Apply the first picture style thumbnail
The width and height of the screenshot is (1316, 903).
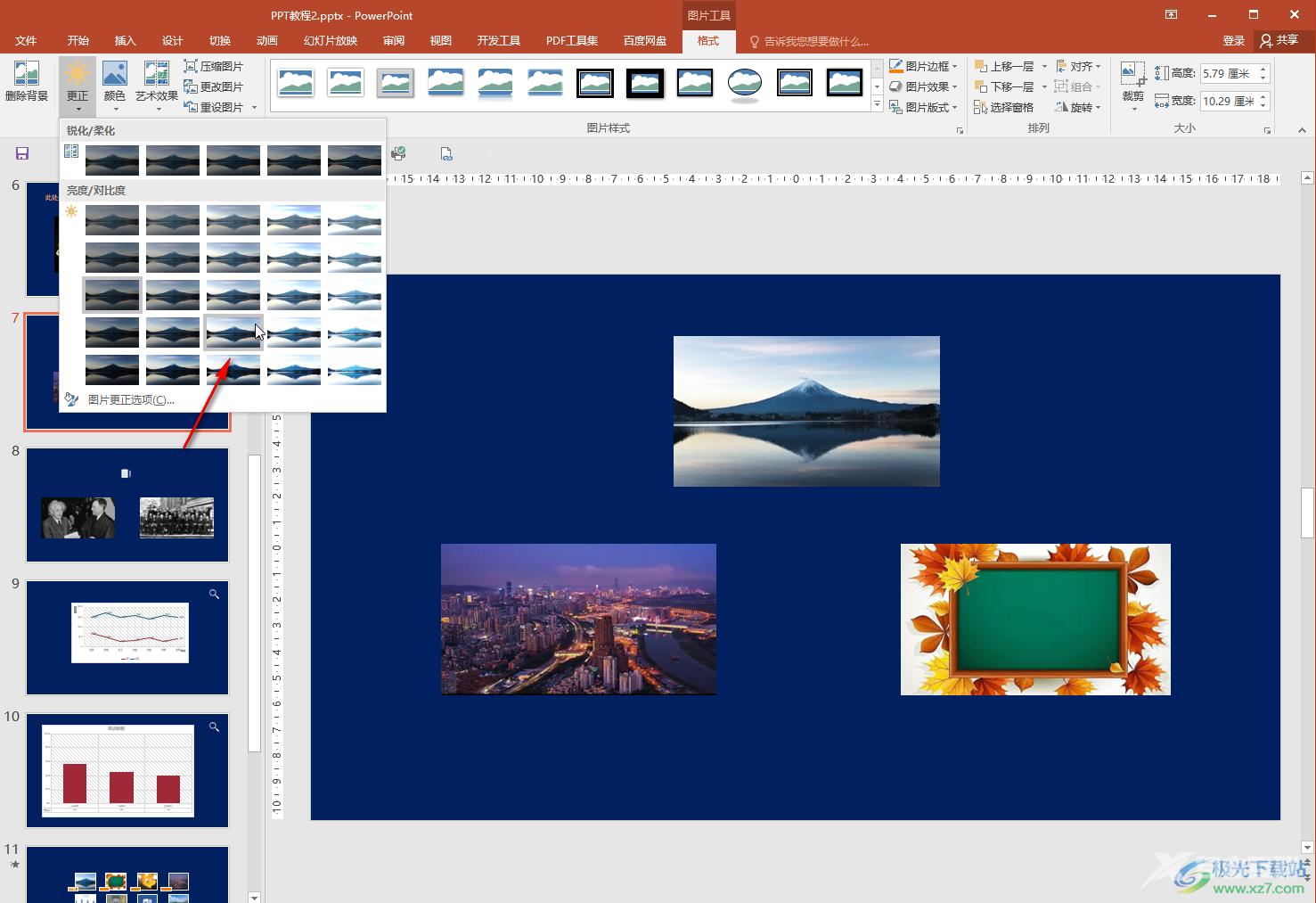296,83
